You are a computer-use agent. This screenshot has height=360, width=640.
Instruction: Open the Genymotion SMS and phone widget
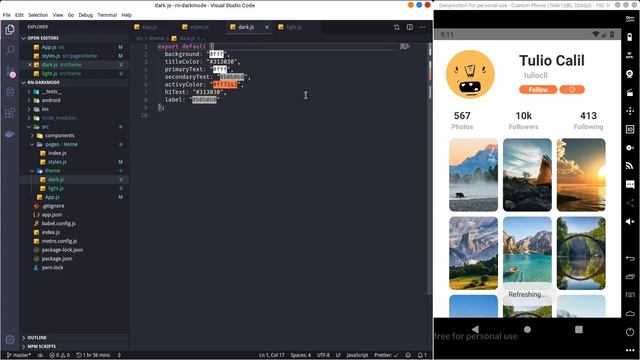[x=630, y=184]
